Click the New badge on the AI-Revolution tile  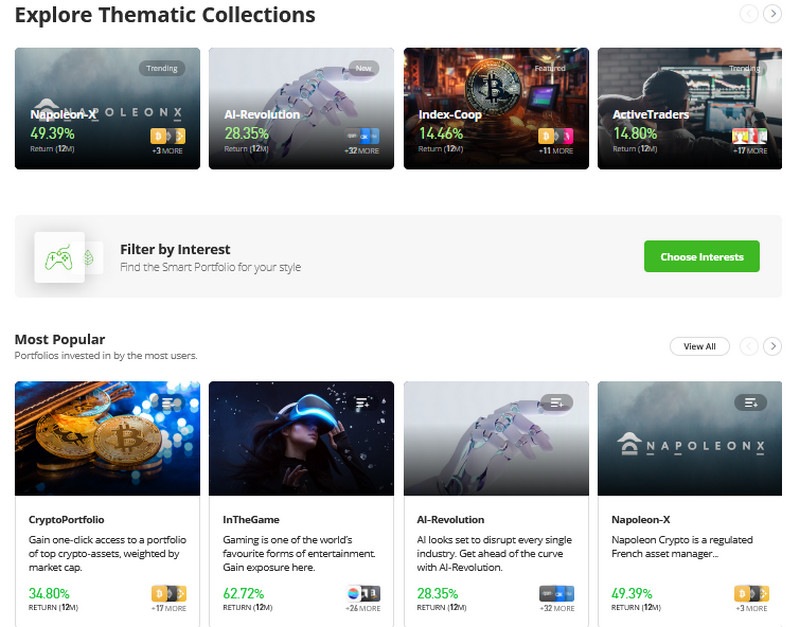[362, 69]
